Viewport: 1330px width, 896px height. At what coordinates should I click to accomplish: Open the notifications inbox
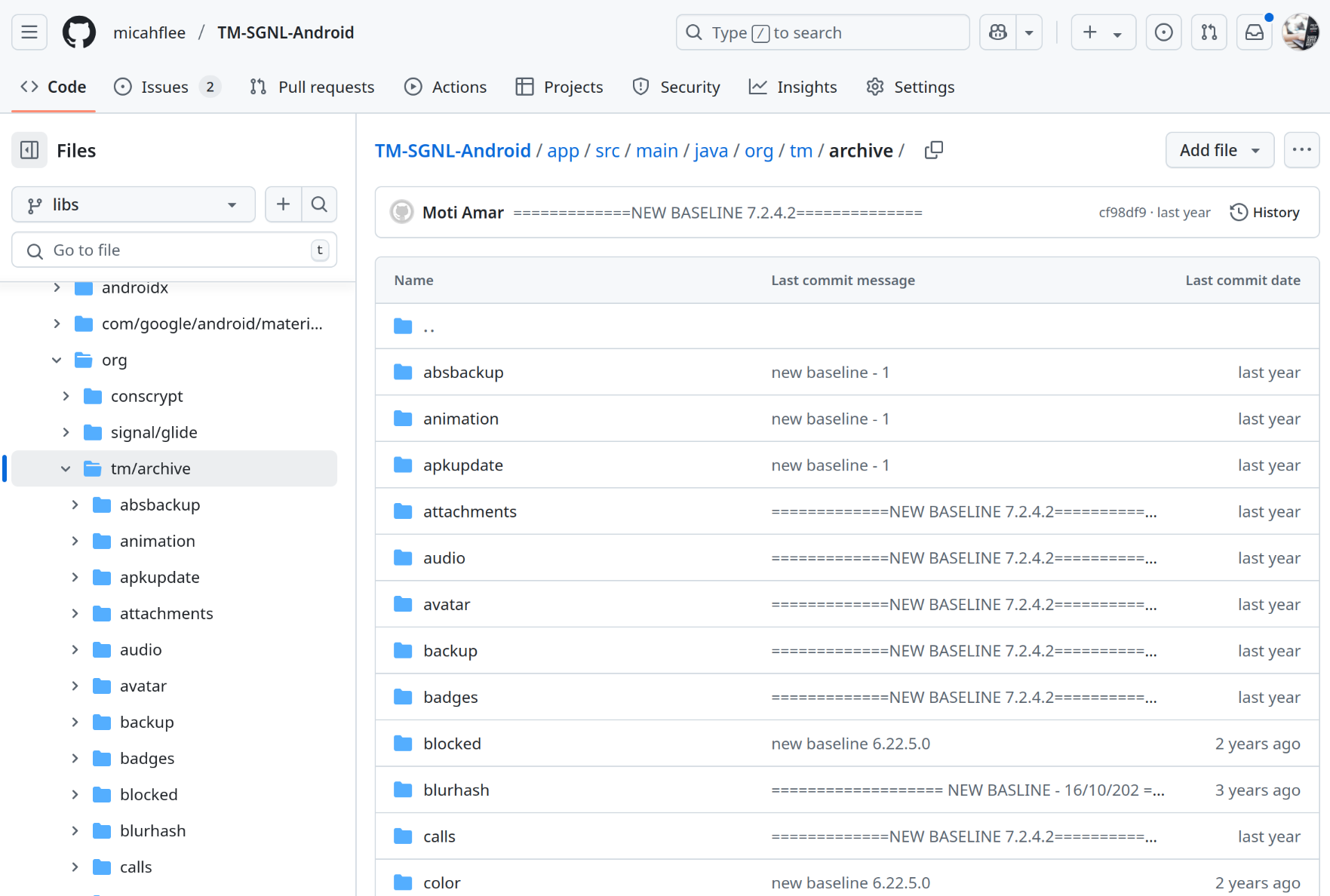(1255, 32)
